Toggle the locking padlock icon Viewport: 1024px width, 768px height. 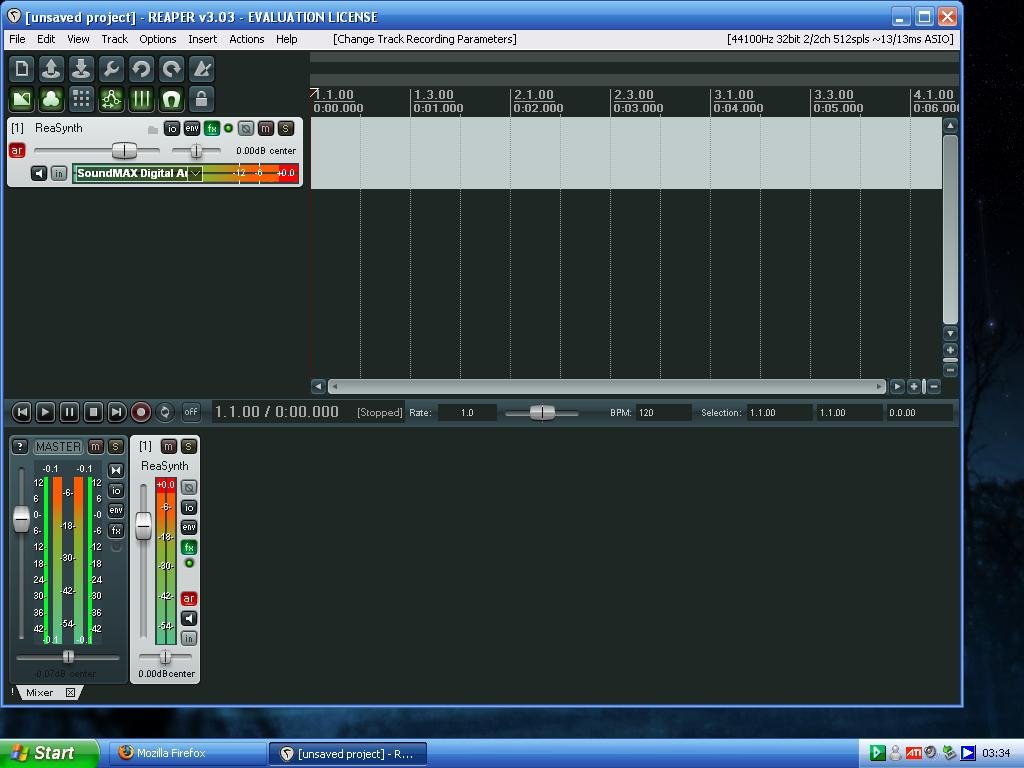point(201,99)
